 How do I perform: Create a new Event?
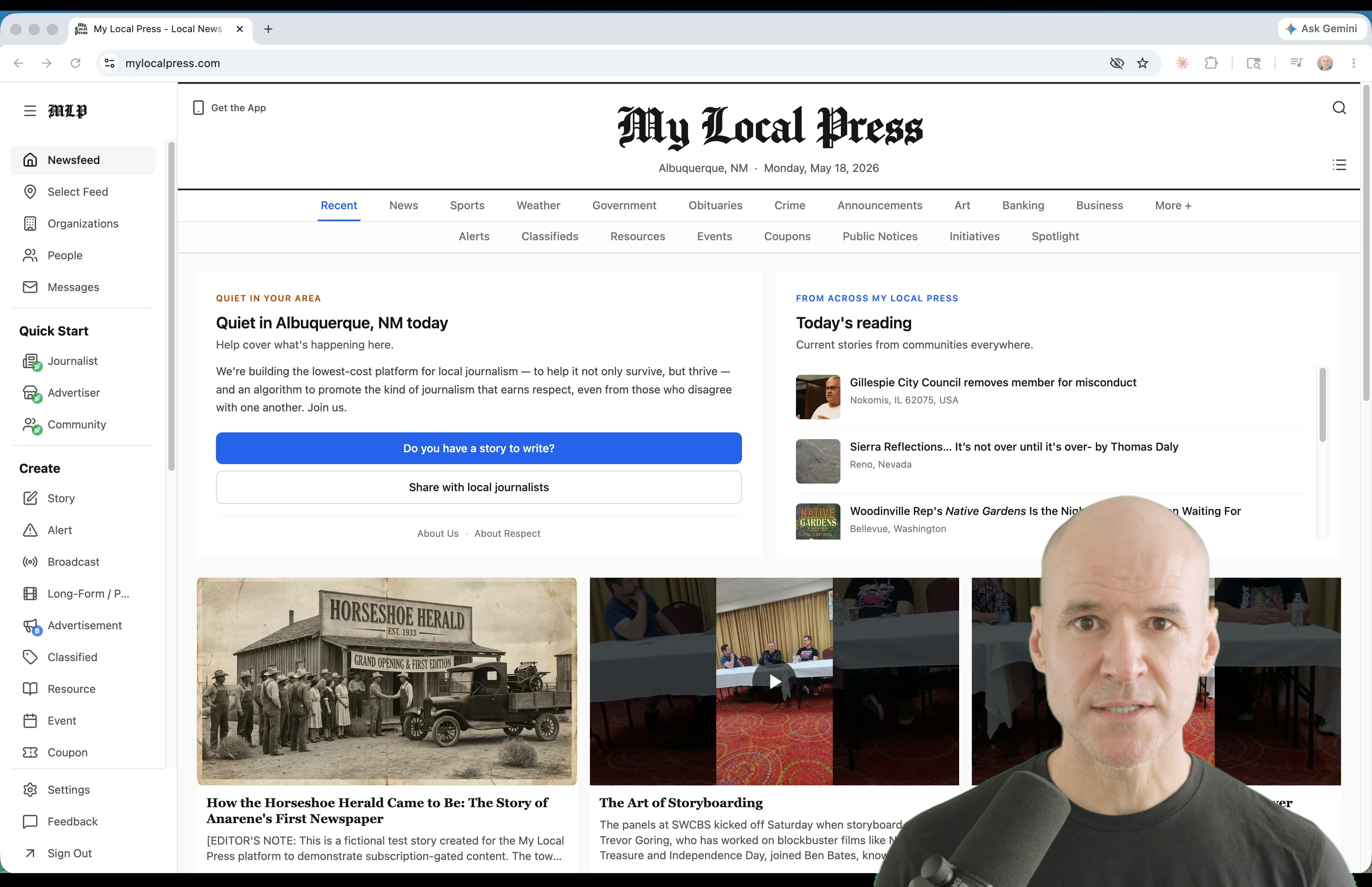[82, 721]
